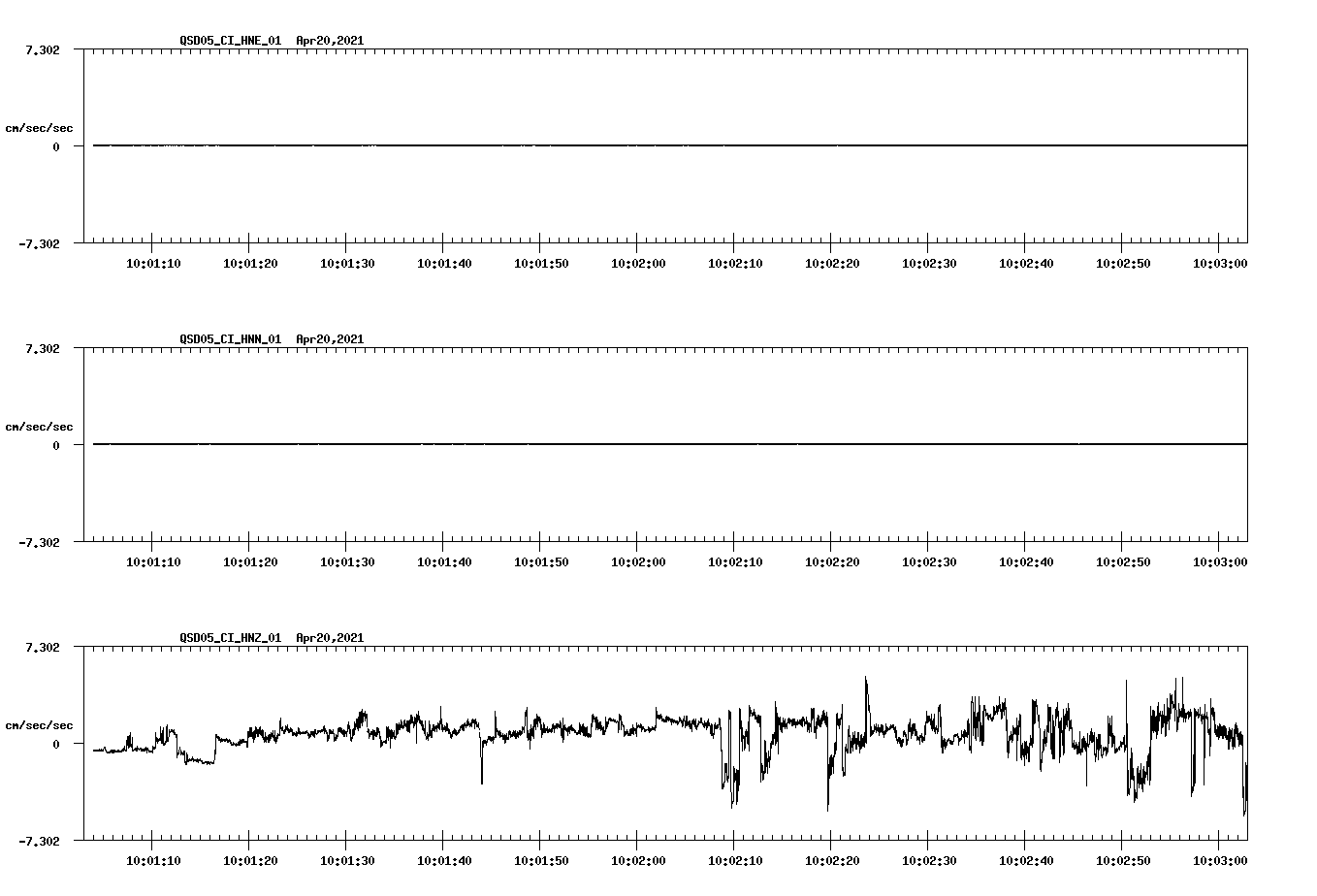Click the -7.302 lower limit on the HNE plot
1317x896 pixels.
click(x=42, y=244)
